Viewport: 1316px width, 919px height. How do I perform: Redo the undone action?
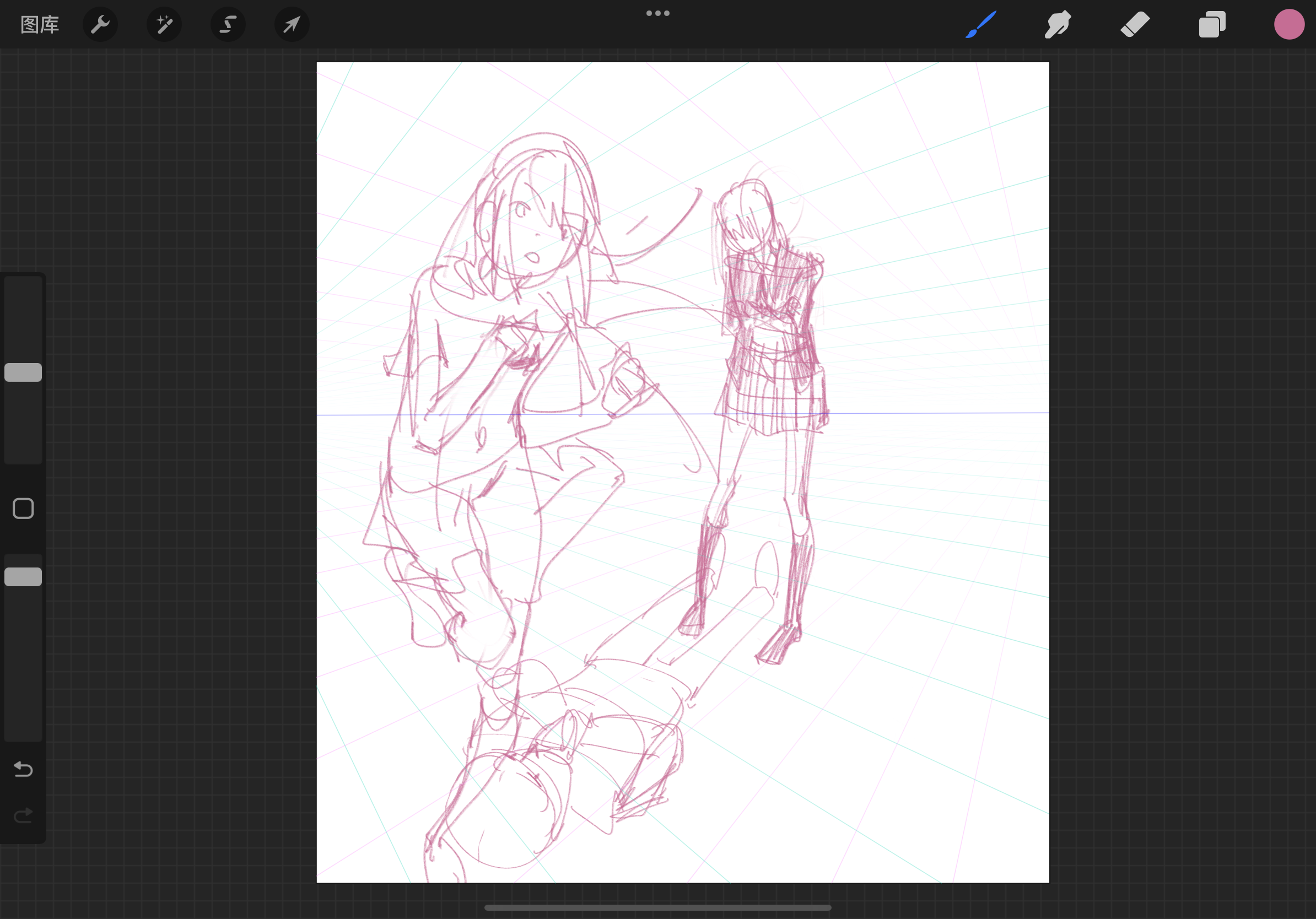(x=23, y=815)
